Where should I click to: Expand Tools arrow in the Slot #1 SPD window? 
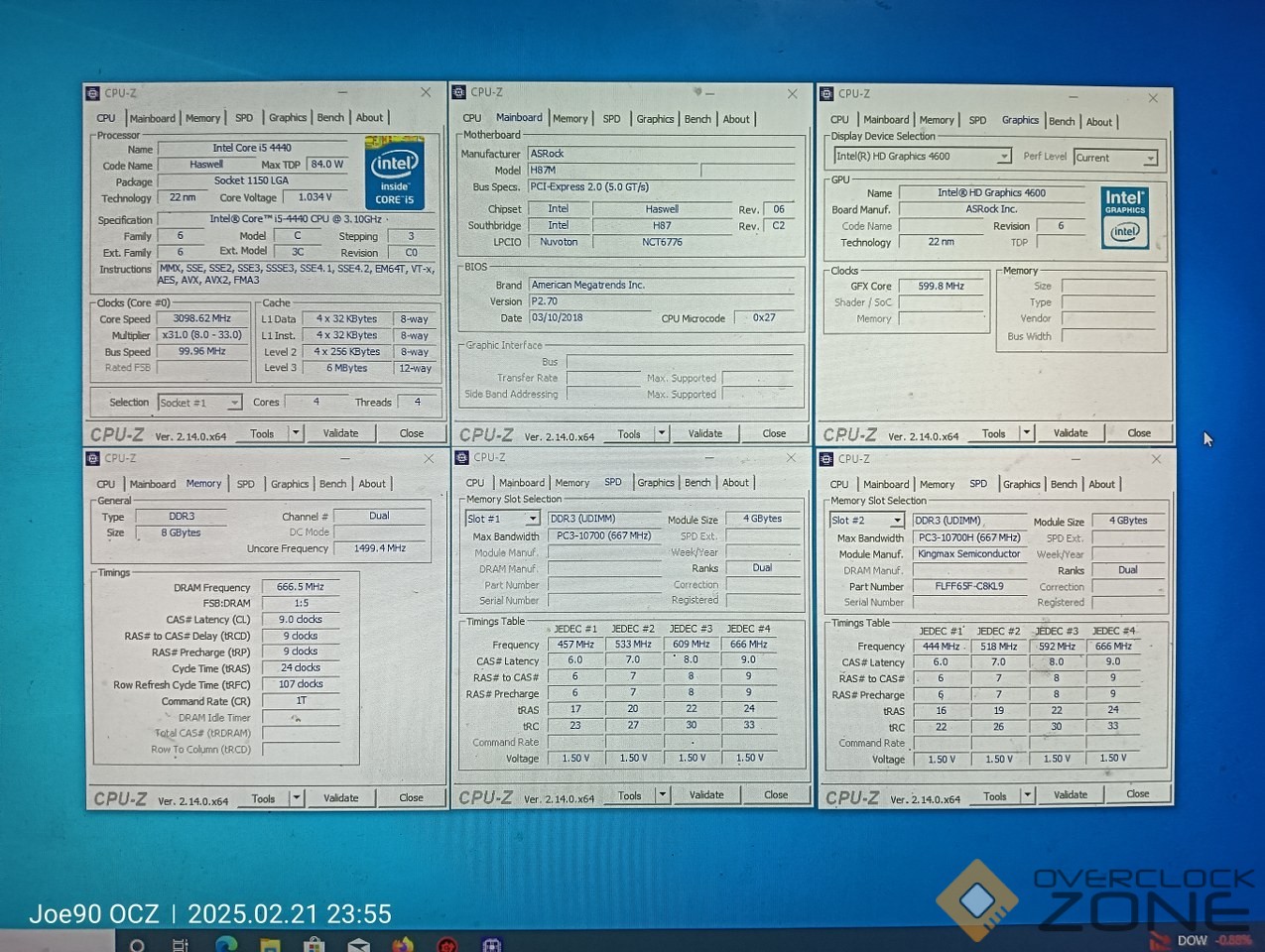[x=663, y=795]
